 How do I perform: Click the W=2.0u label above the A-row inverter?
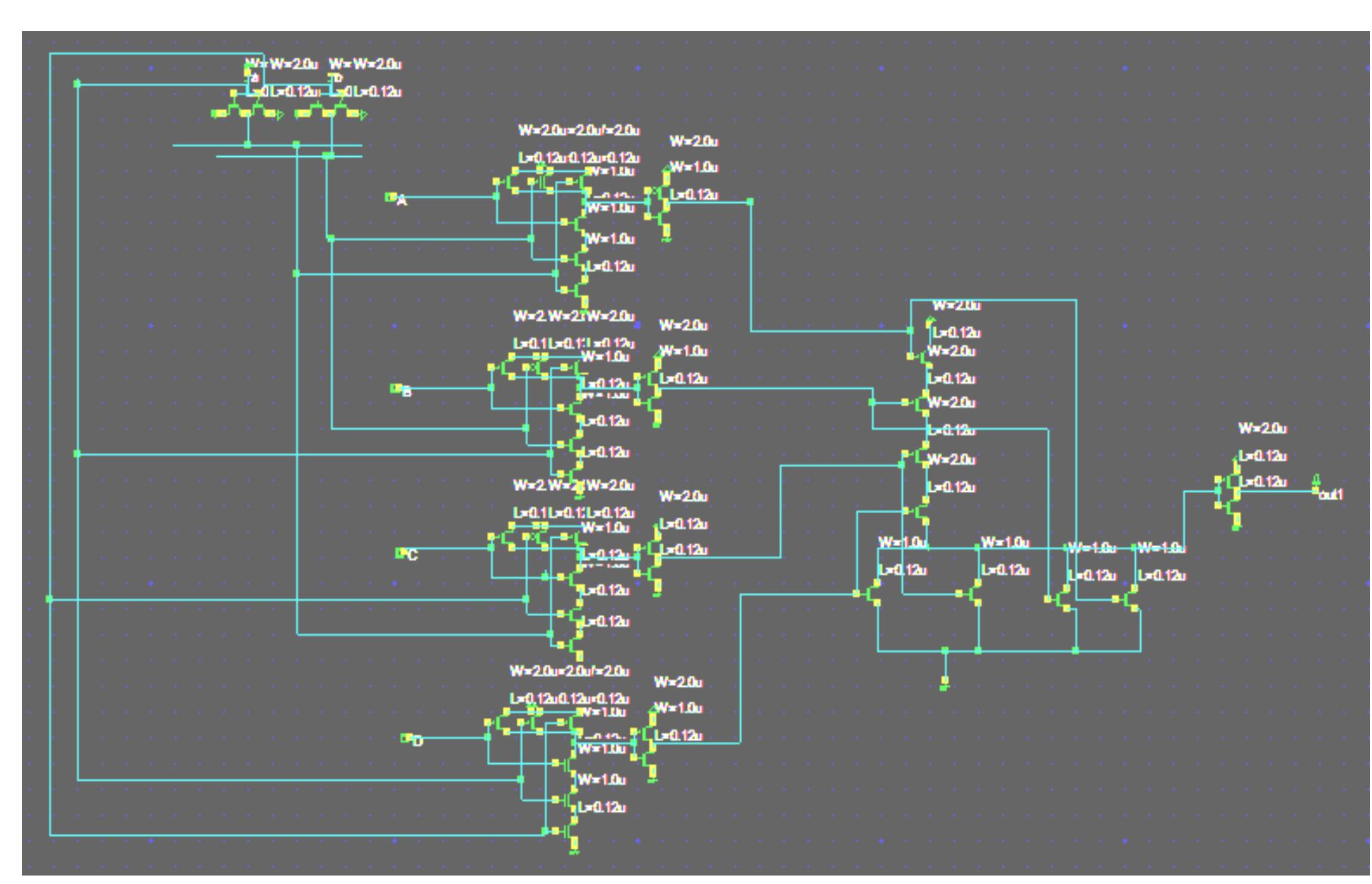(x=694, y=141)
